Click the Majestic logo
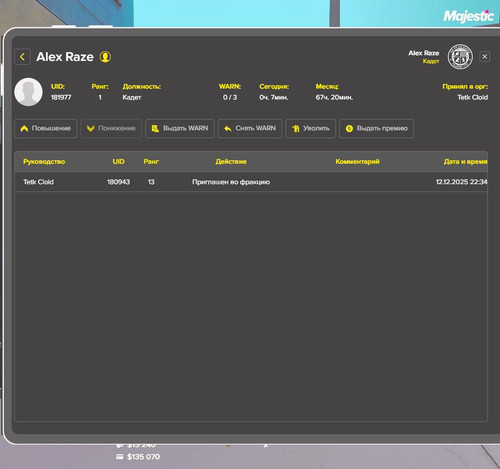This screenshot has width=500, height=469. point(468,16)
